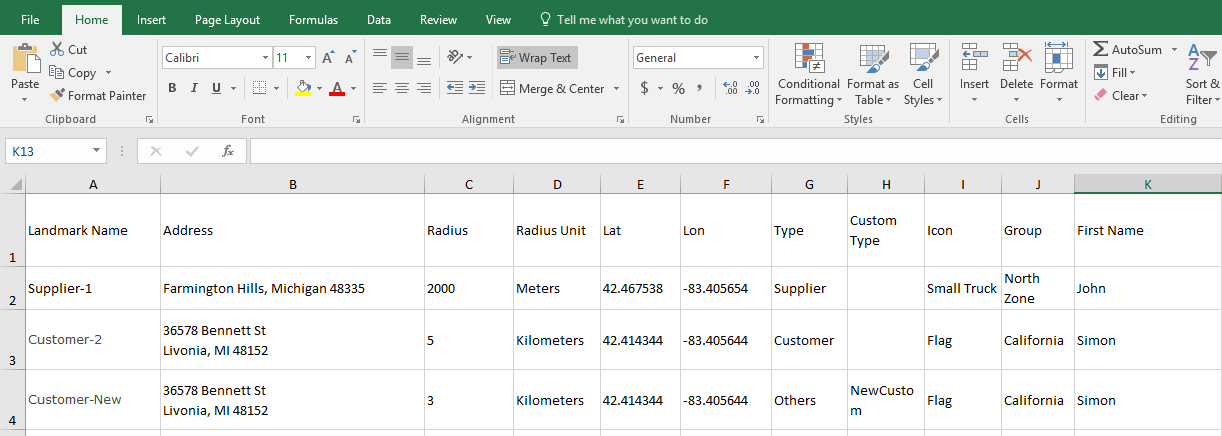
Task: Align text right
Action: pos(424,88)
